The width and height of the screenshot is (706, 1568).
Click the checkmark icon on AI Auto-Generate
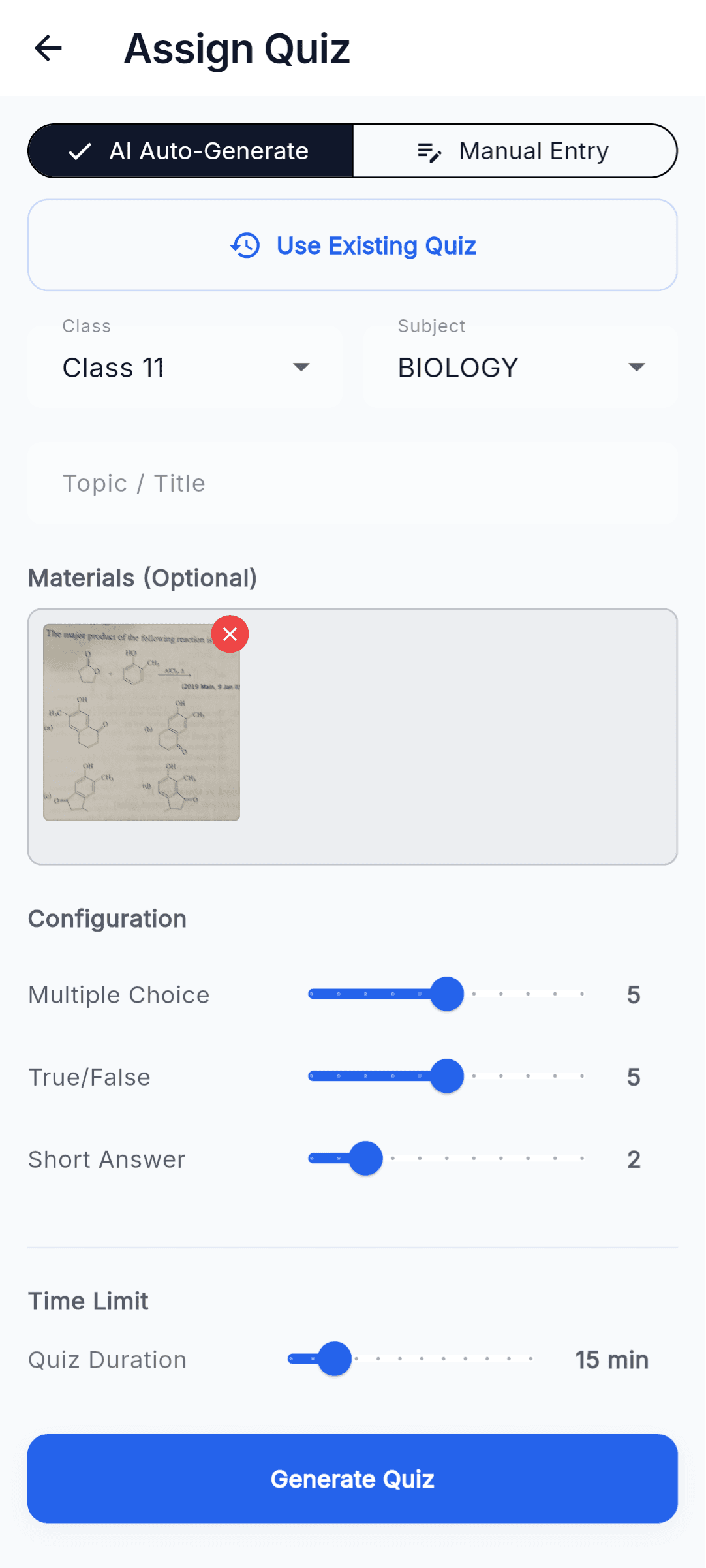(x=78, y=151)
